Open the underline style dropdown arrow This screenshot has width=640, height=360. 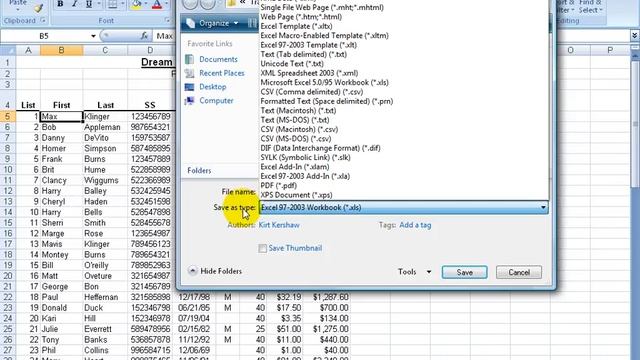98,4
